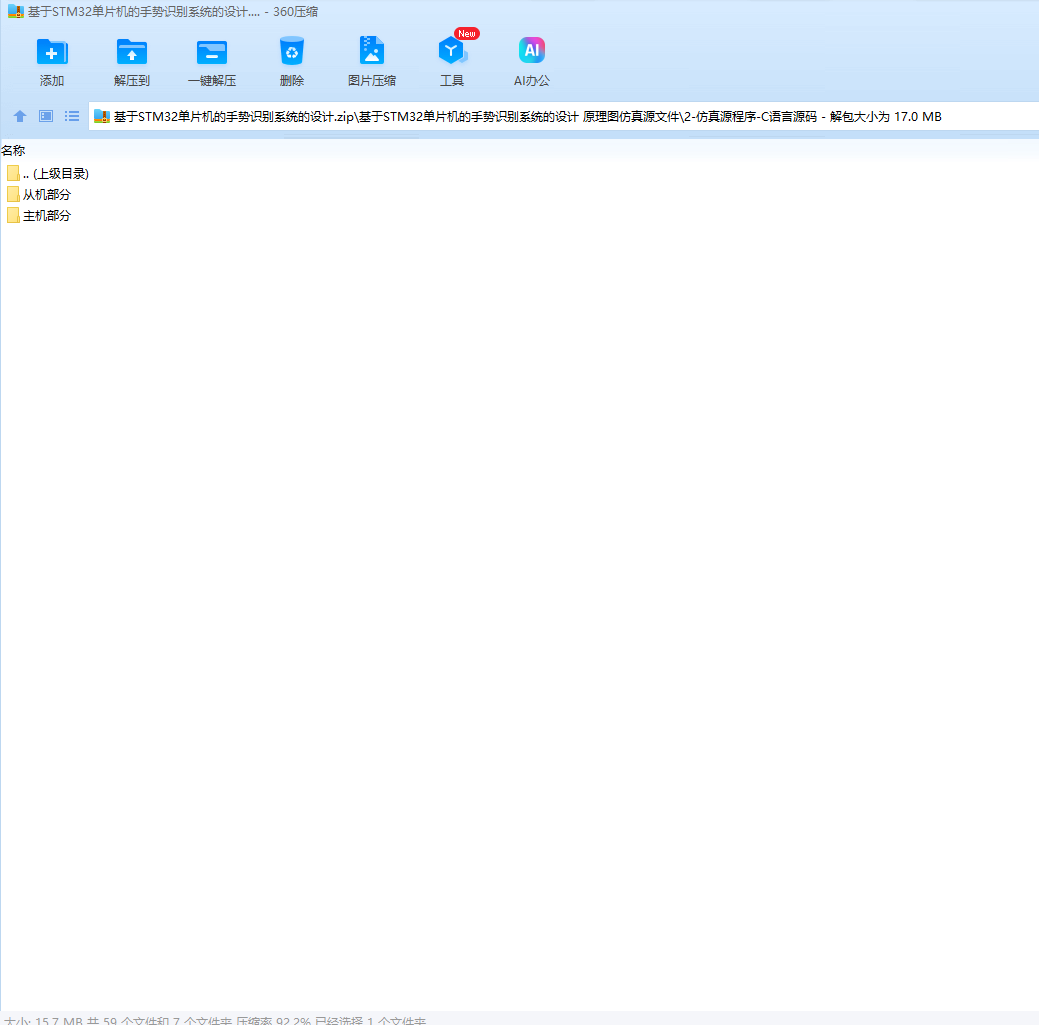Sort by the 名称 column header
Screen dimensions: 1039x1025
(13, 150)
